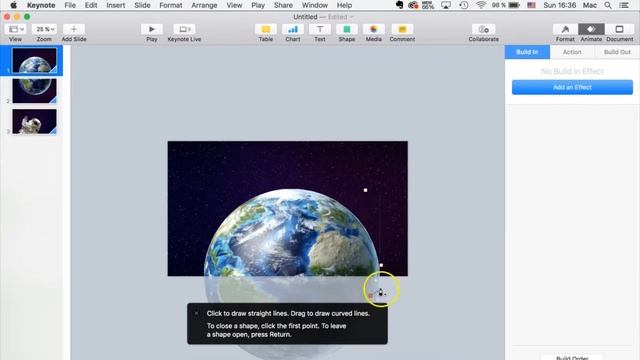Open the Media browser in toolbar
This screenshot has height=360, width=640.
tap(373, 29)
